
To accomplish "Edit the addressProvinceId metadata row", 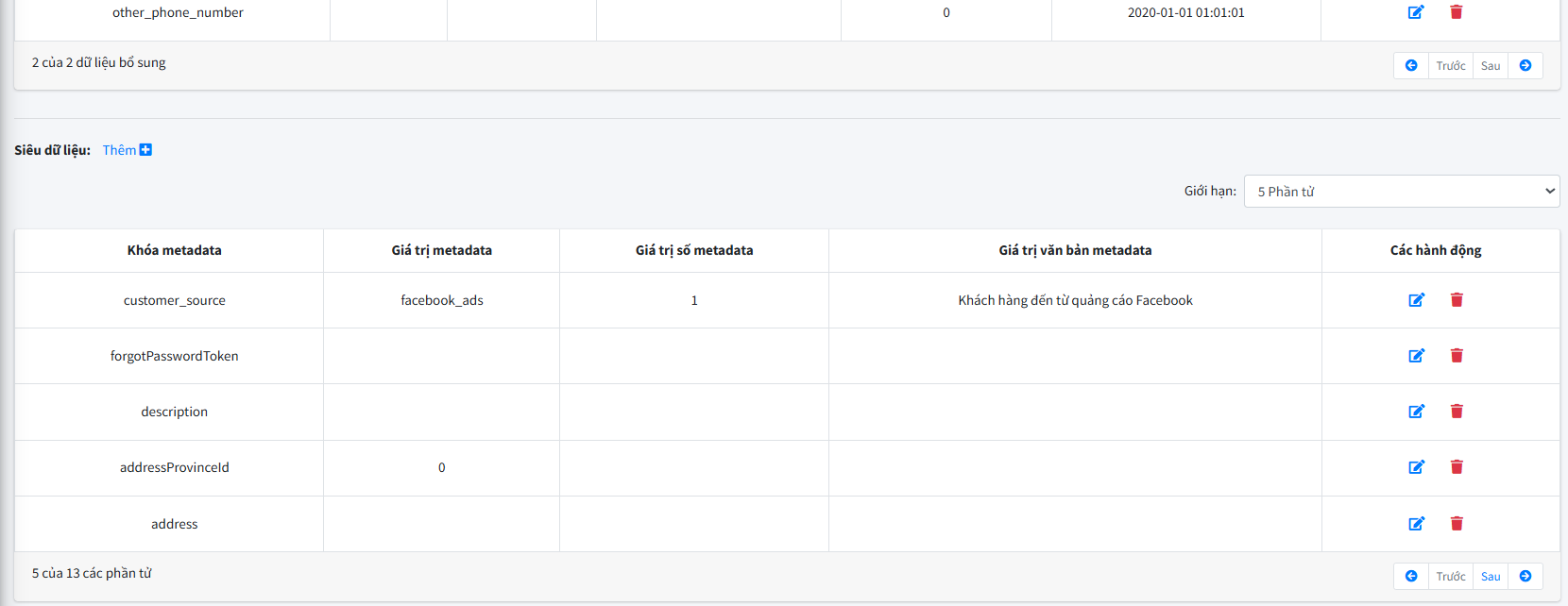I will 1416,467.
